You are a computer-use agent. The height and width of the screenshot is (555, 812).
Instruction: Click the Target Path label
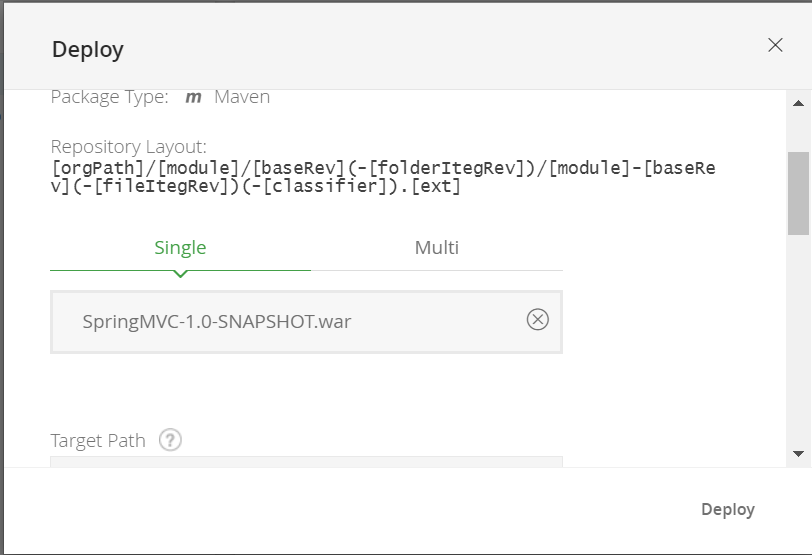[x=98, y=441]
